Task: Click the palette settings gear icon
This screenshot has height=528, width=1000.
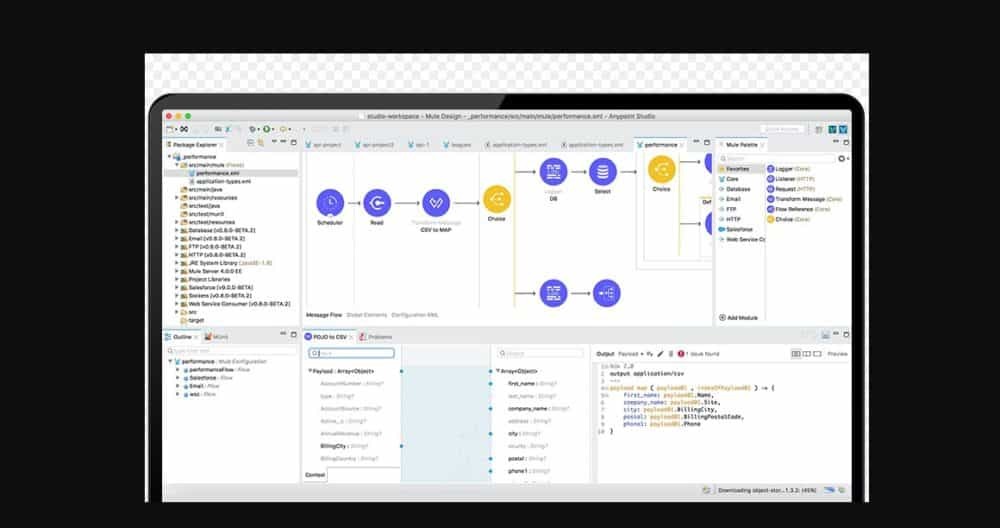Action: click(840, 158)
